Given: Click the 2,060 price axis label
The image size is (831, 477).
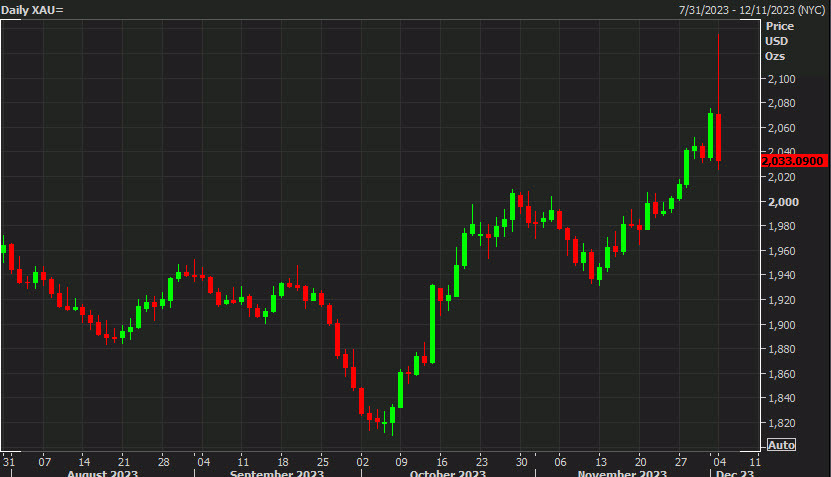Looking at the screenshot, I should 782,128.
